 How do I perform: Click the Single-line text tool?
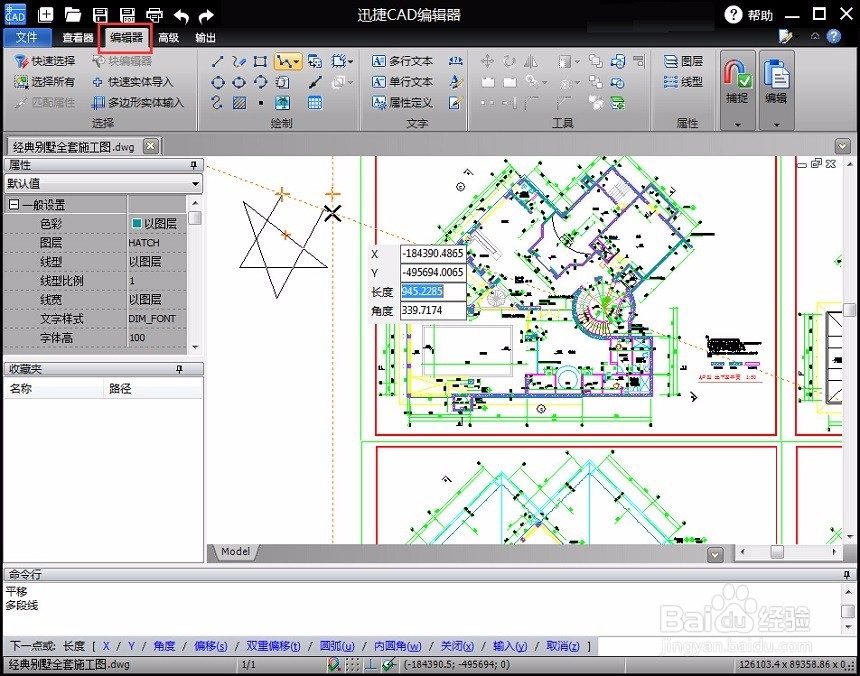click(x=402, y=82)
